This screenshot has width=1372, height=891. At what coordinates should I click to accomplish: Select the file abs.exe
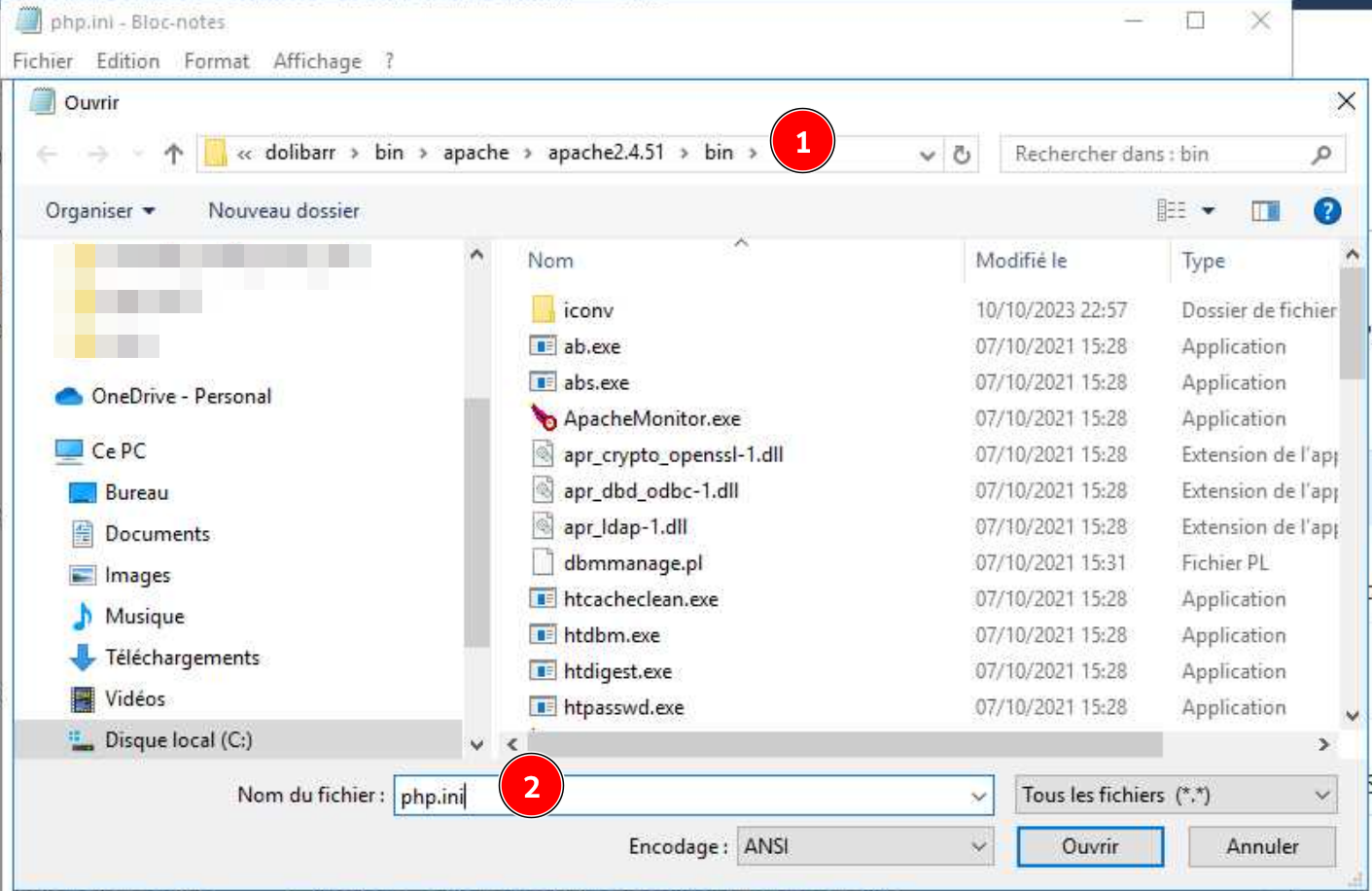click(596, 382)
